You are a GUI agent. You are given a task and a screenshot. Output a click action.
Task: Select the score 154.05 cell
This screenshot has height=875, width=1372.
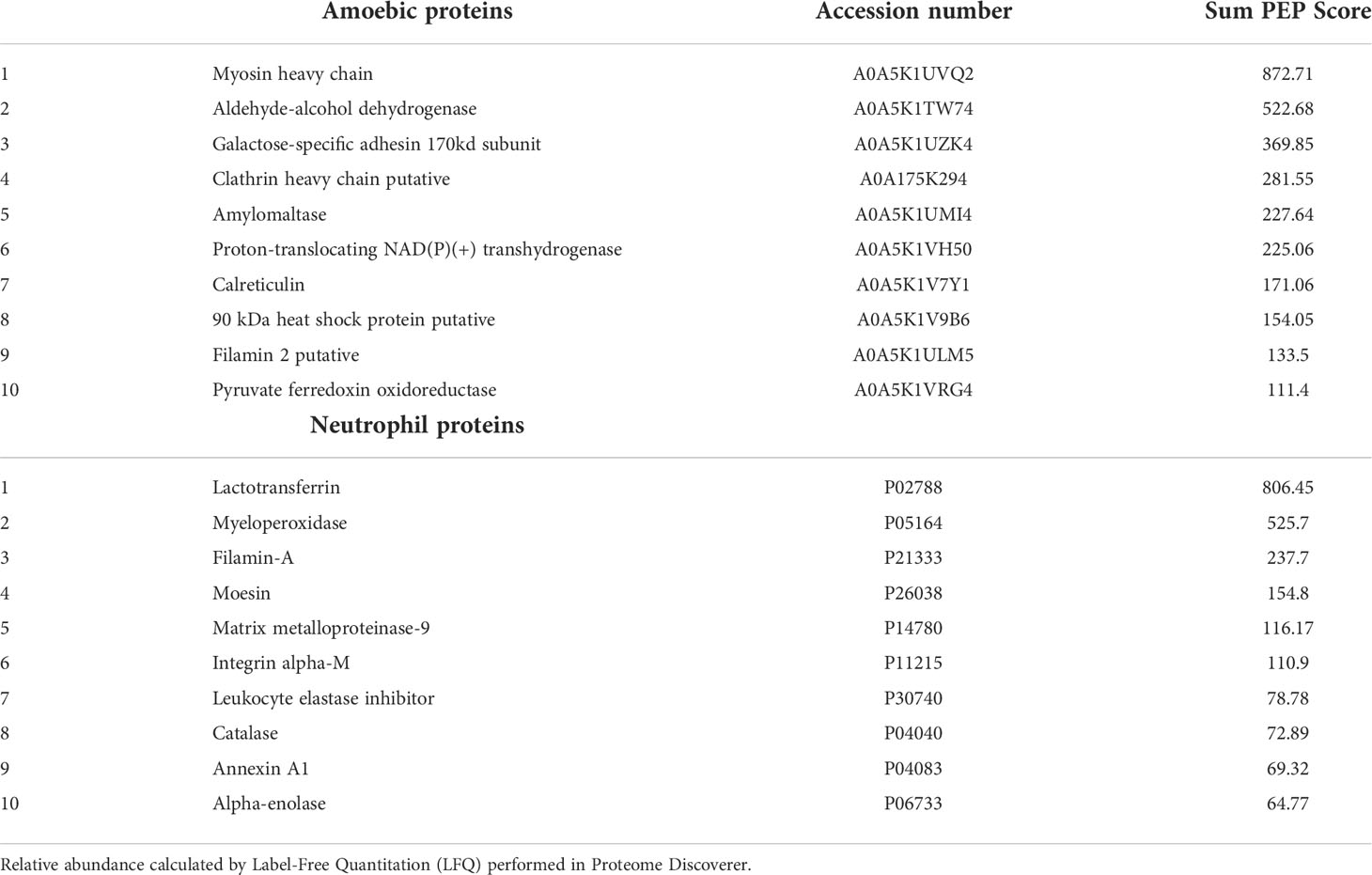point(1287,320)
